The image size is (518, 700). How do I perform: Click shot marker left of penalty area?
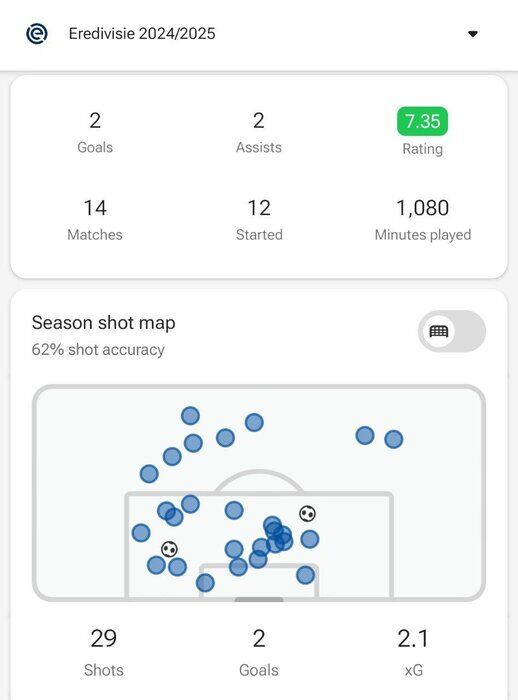(x=141, y=533)
